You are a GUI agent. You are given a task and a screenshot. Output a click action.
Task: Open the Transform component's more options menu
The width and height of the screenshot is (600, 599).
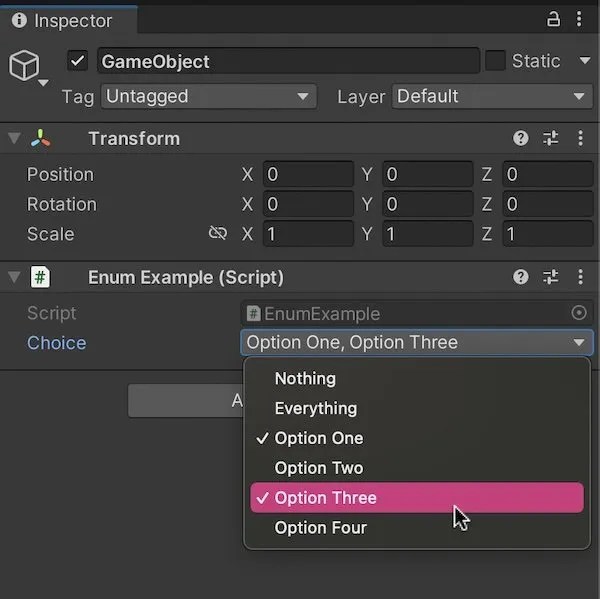pos(580,138)
